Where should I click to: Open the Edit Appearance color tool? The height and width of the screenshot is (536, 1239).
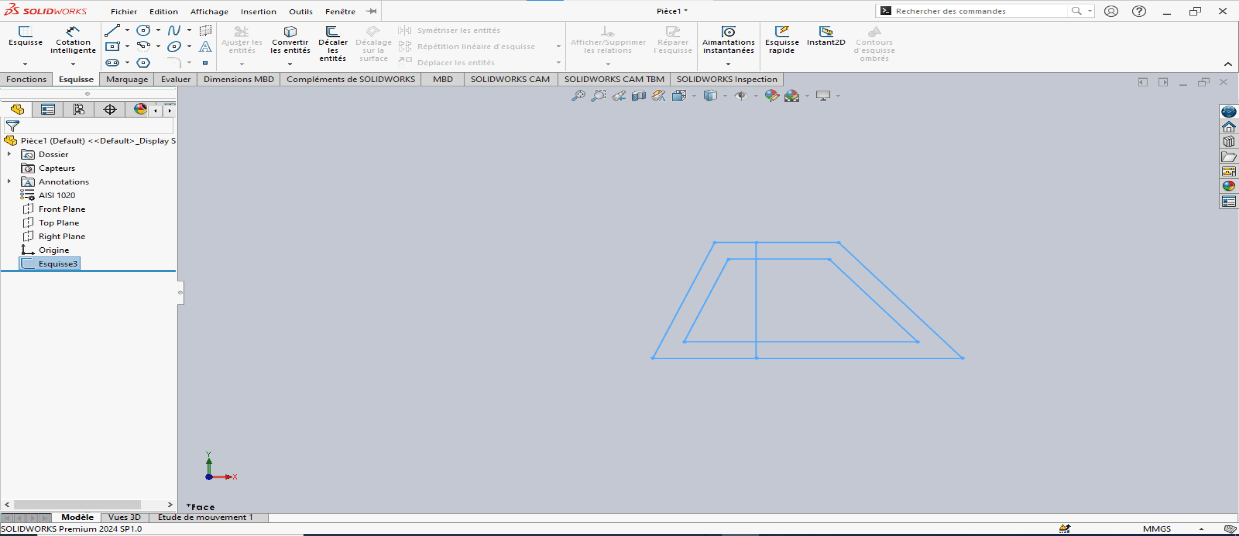click(x=771, y=96)
